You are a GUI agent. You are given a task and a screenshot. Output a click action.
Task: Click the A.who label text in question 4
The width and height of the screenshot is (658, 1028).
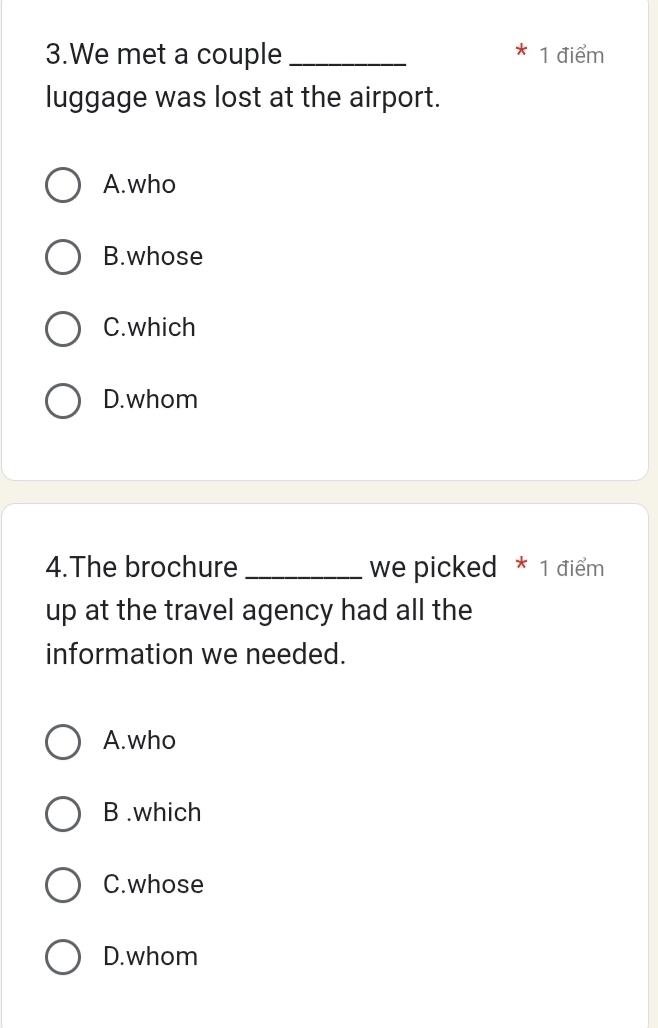click(x=140, y=741)
